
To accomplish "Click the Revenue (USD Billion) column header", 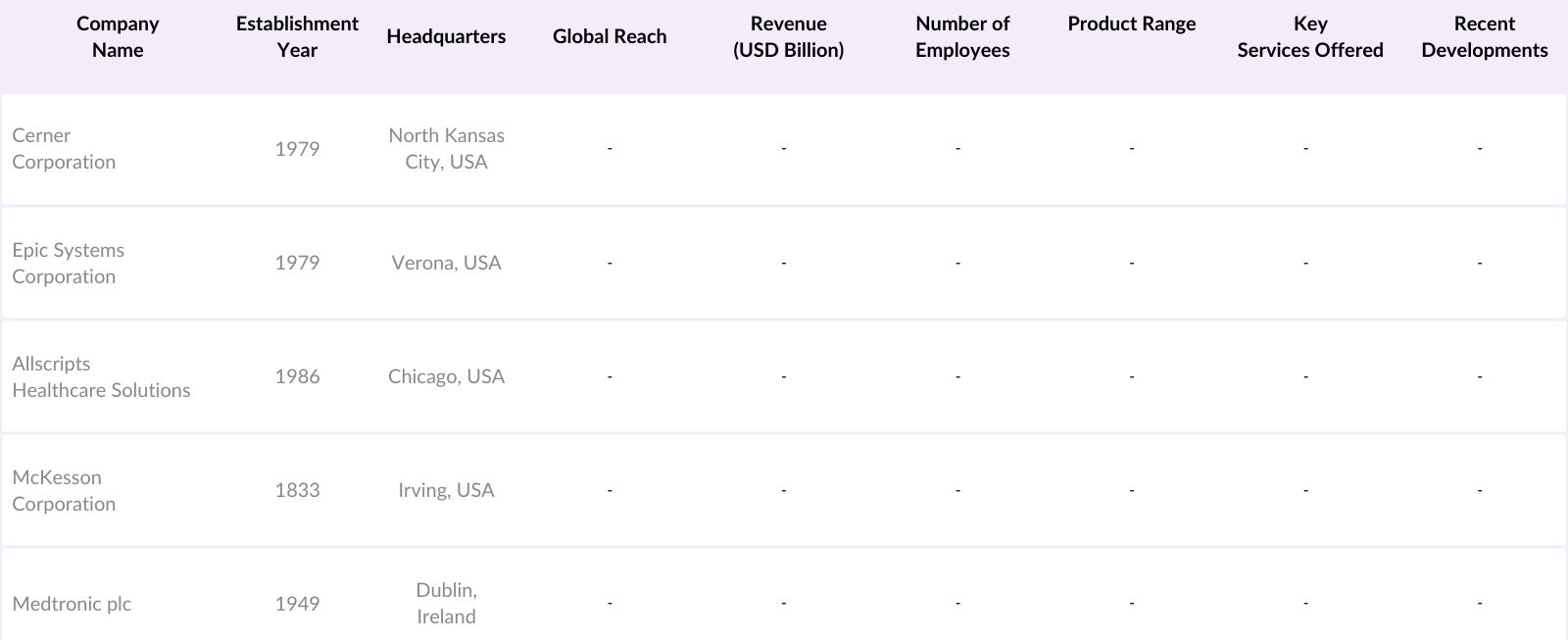I will [788, 36].
